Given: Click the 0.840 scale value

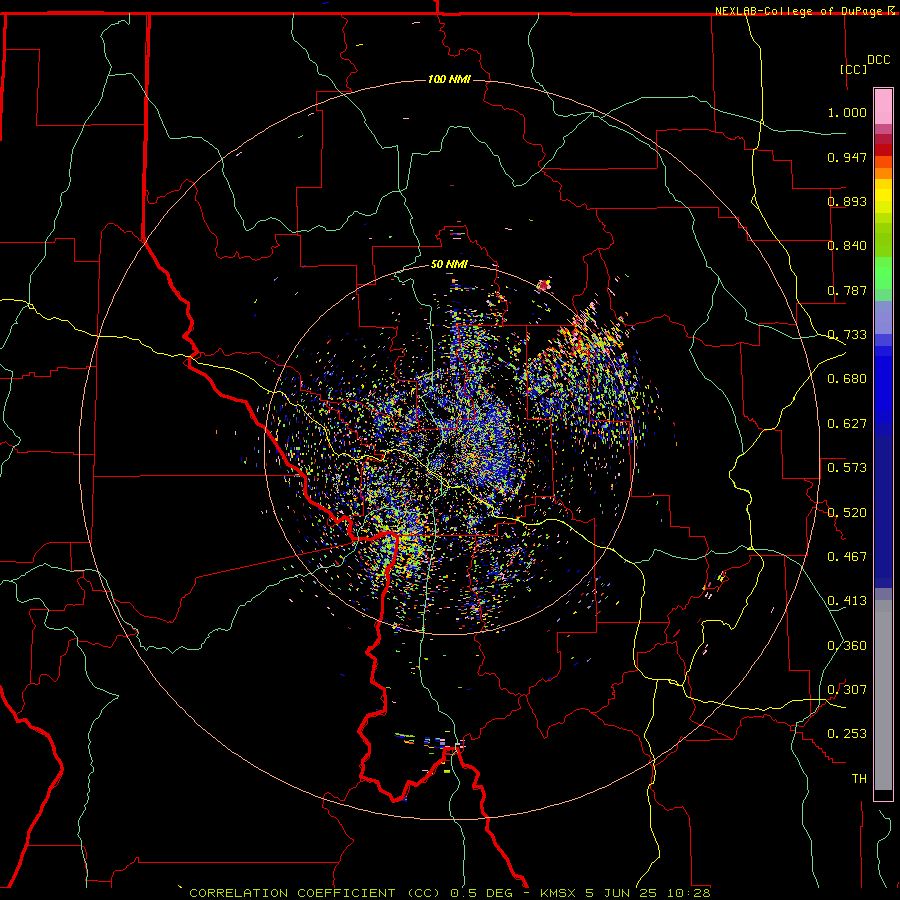Looking at the screenshot, I should pos(847,246).
